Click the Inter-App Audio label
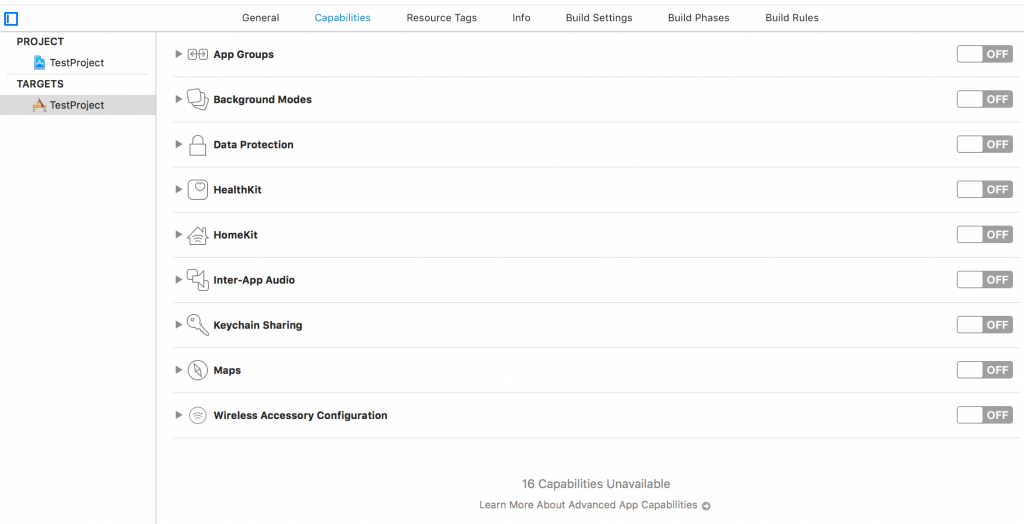 (254, 280)
